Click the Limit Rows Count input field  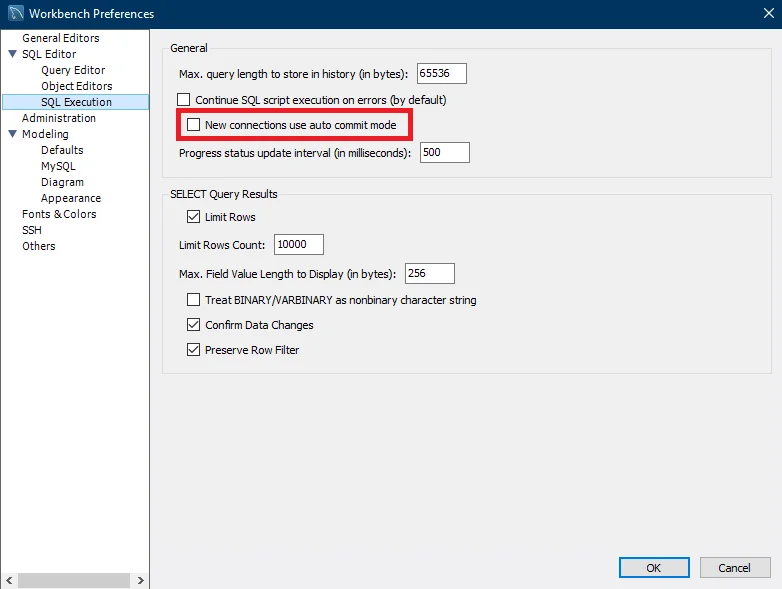click(x=298, y=245)
